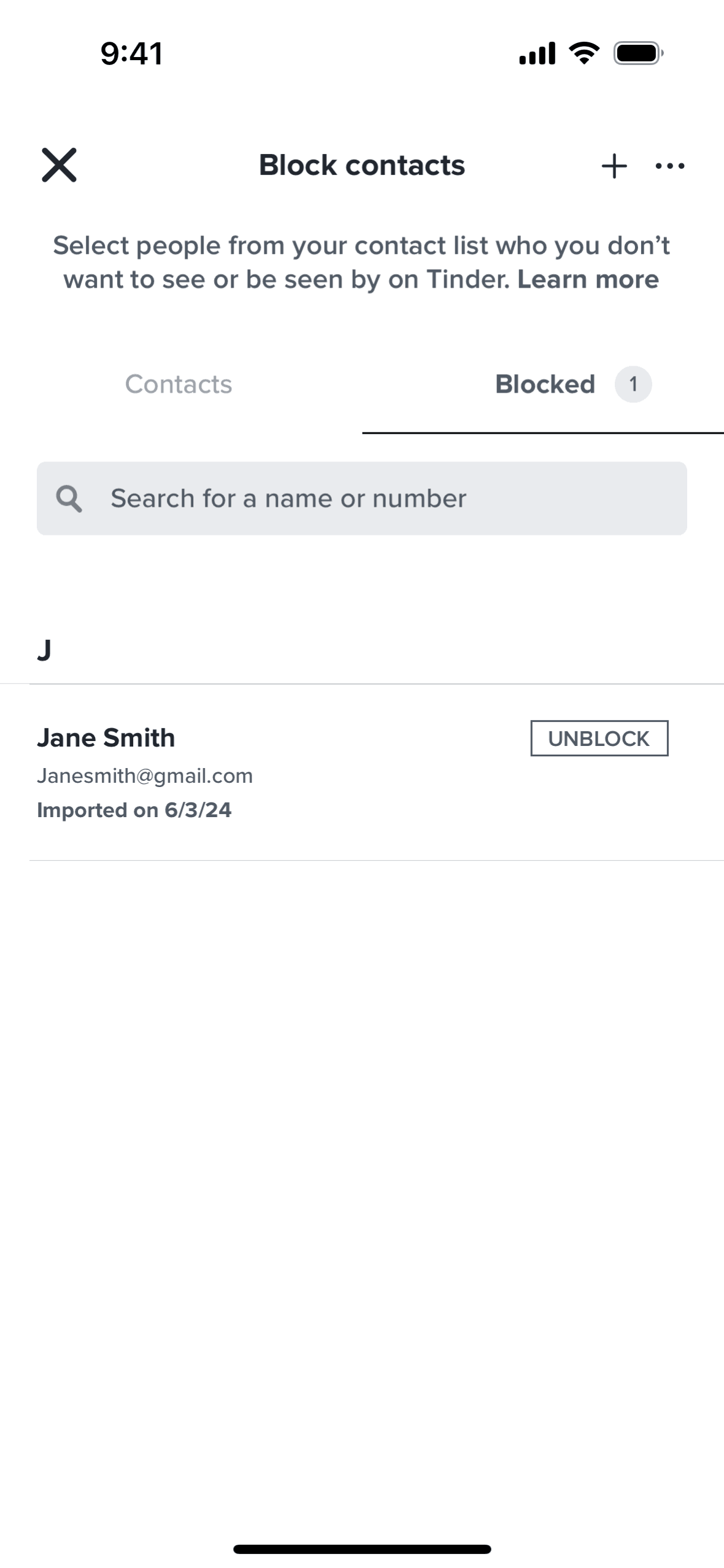Unblock Jane Smith
724x1568 pixels.
(x=599, y=738)
